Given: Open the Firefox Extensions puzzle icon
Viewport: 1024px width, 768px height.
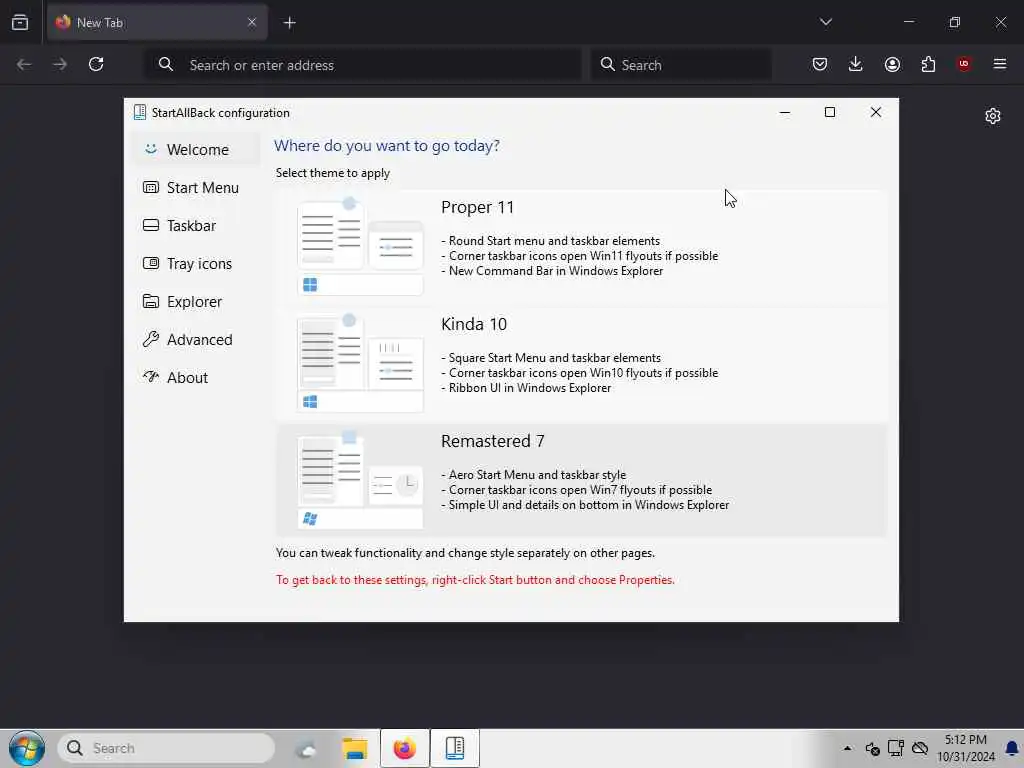Looking at the screenshot, I should 928,64.
